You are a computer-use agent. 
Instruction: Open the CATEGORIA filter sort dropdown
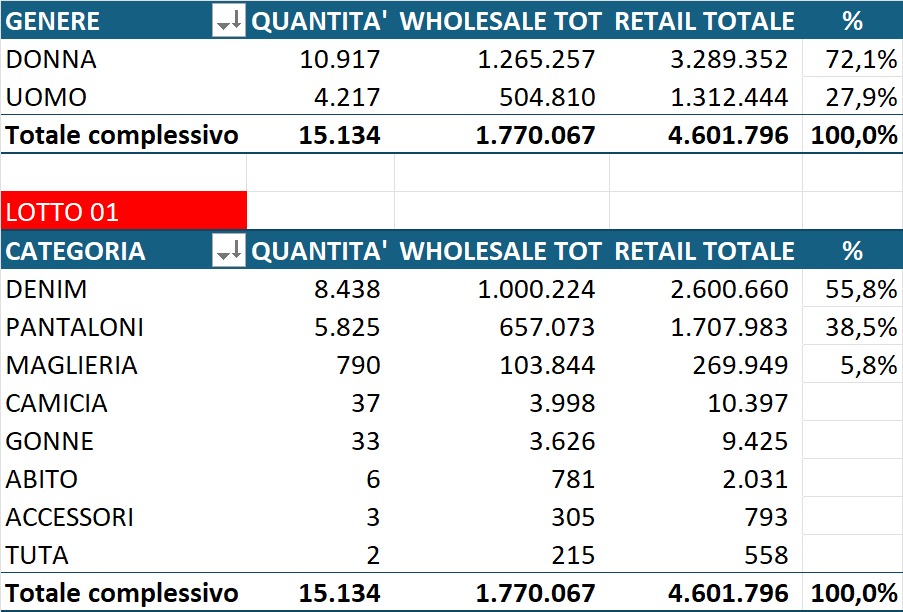click(x=228, y=251)
